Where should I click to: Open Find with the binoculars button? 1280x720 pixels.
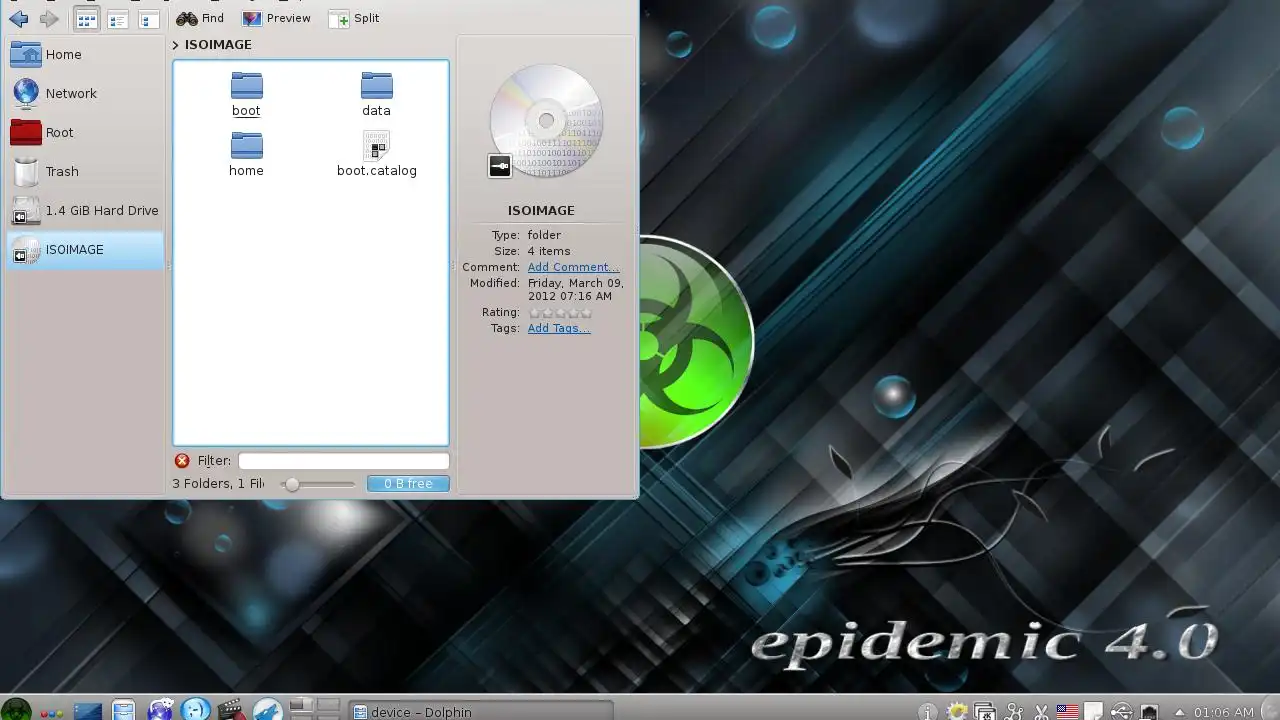tap(200, 18)
